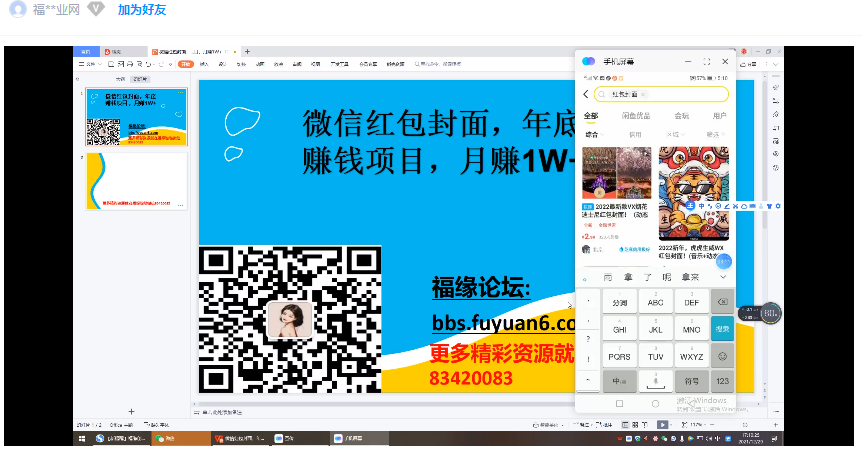Select the 全部 tab in phone app
Viewport: 862px width, 465px height.
click(591, 116)
